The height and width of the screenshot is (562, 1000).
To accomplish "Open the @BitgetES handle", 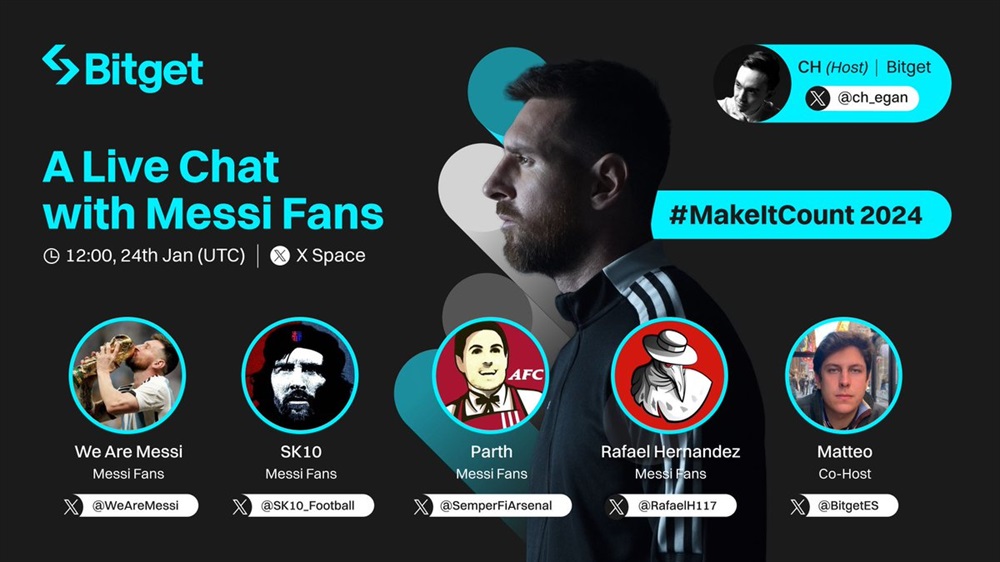I will (x=842, y=506).
